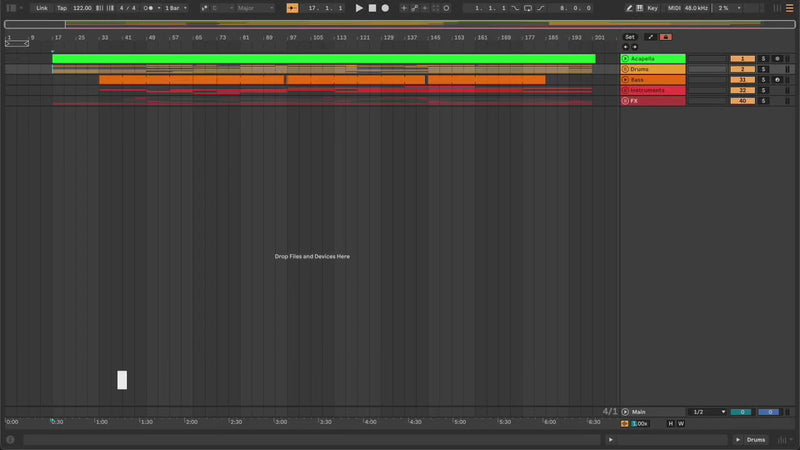The height and width of the screenshot is (450, 800).
Task: Click the Stop button in transport
Action: 372,8
